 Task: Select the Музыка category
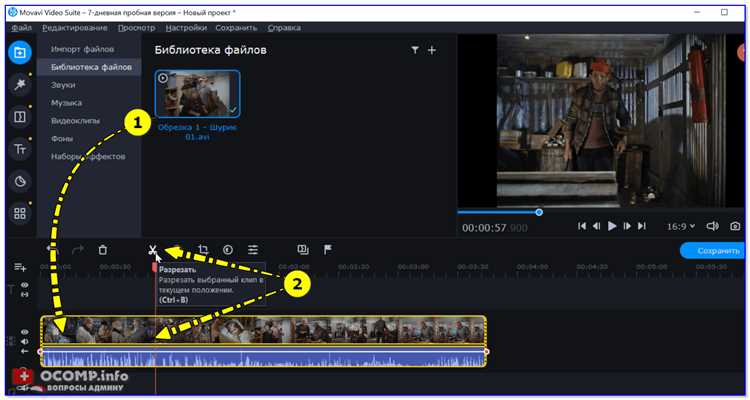click(x=66, y=103)
